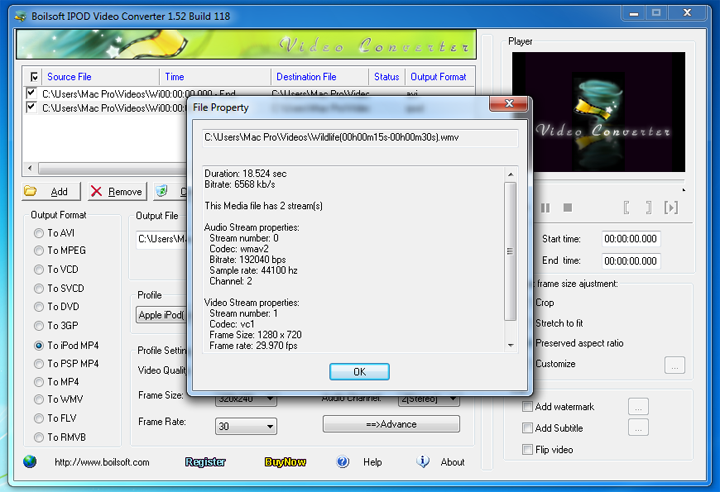Toggle the second source file checkbox

pyautogui.click(x=31, y=107)
